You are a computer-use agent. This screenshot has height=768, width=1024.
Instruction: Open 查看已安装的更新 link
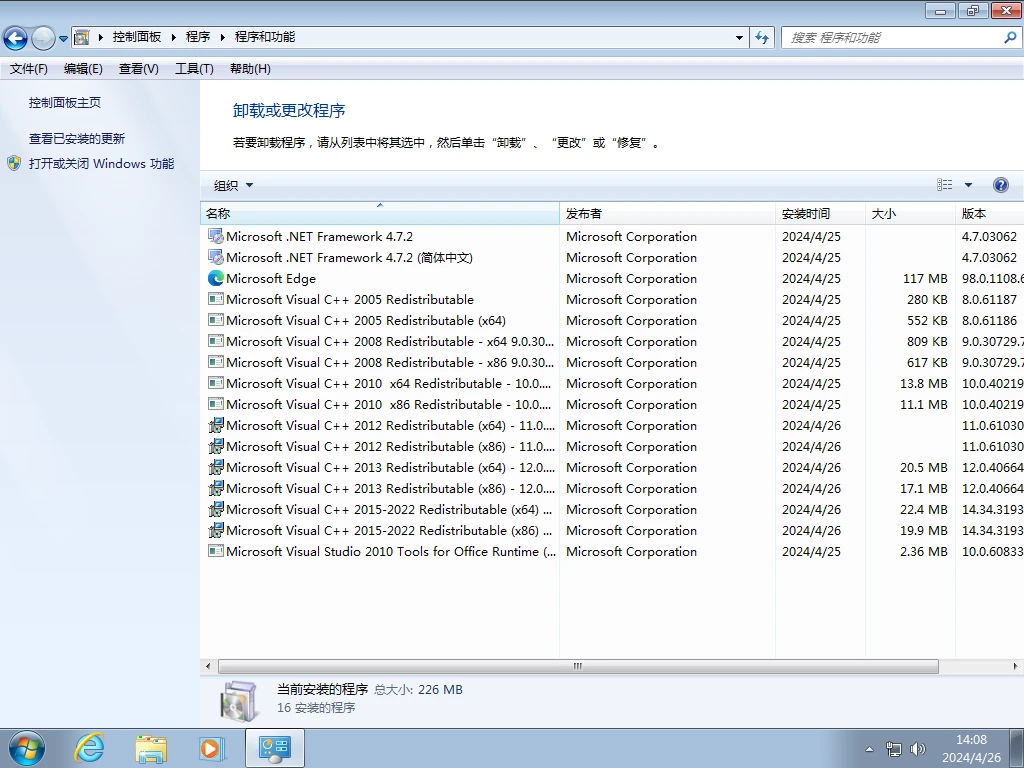(x=76, y=138)
